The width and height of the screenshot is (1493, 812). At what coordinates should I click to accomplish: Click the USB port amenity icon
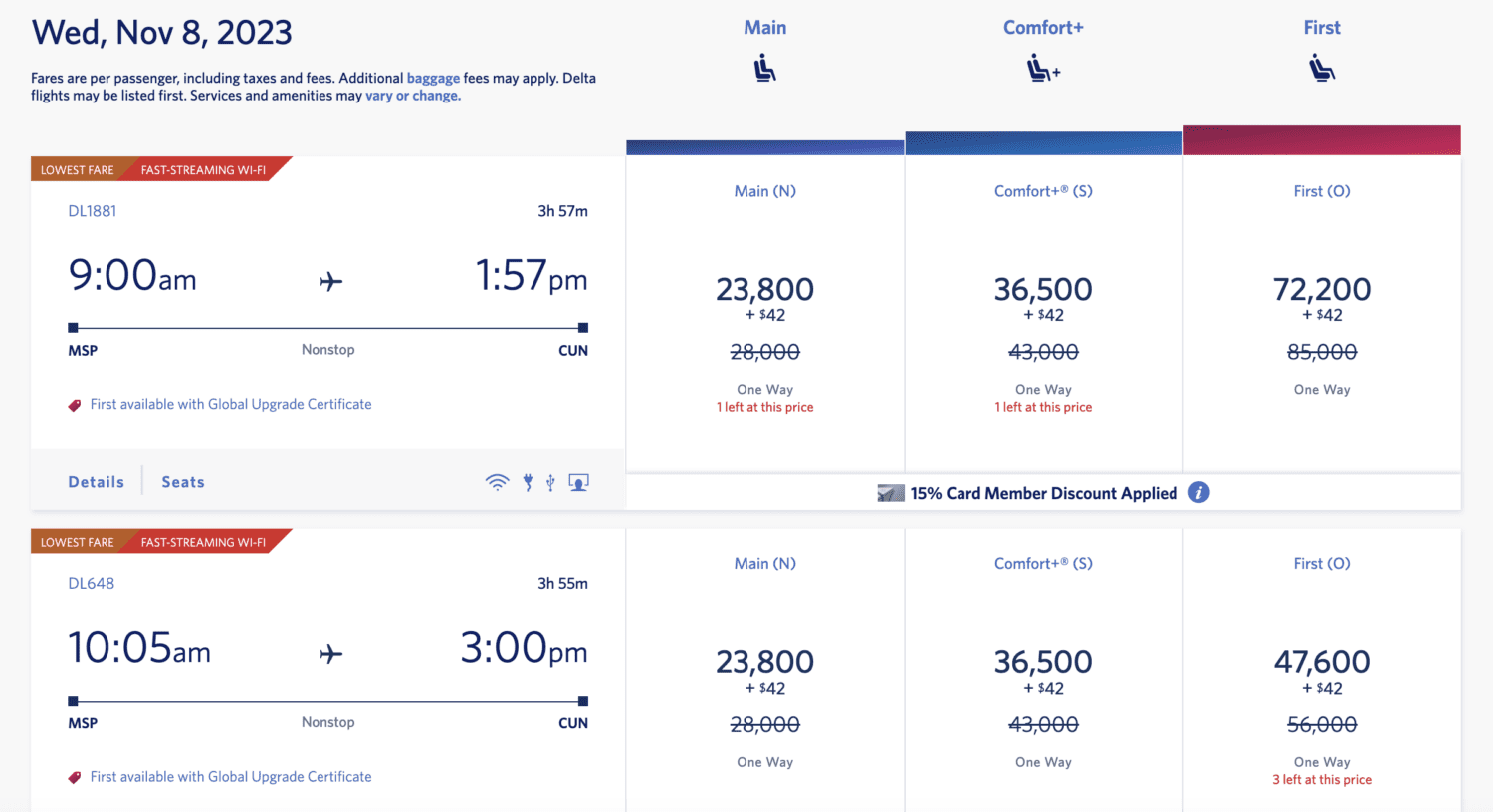click(x=550, y=481)
